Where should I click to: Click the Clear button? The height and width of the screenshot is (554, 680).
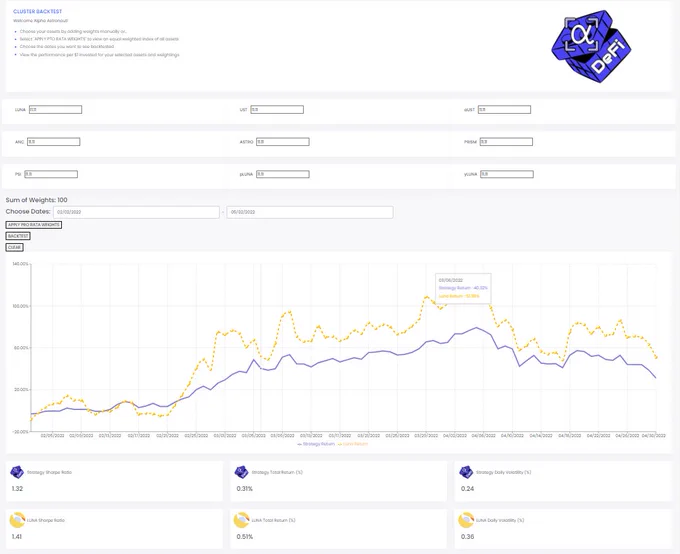15,247
